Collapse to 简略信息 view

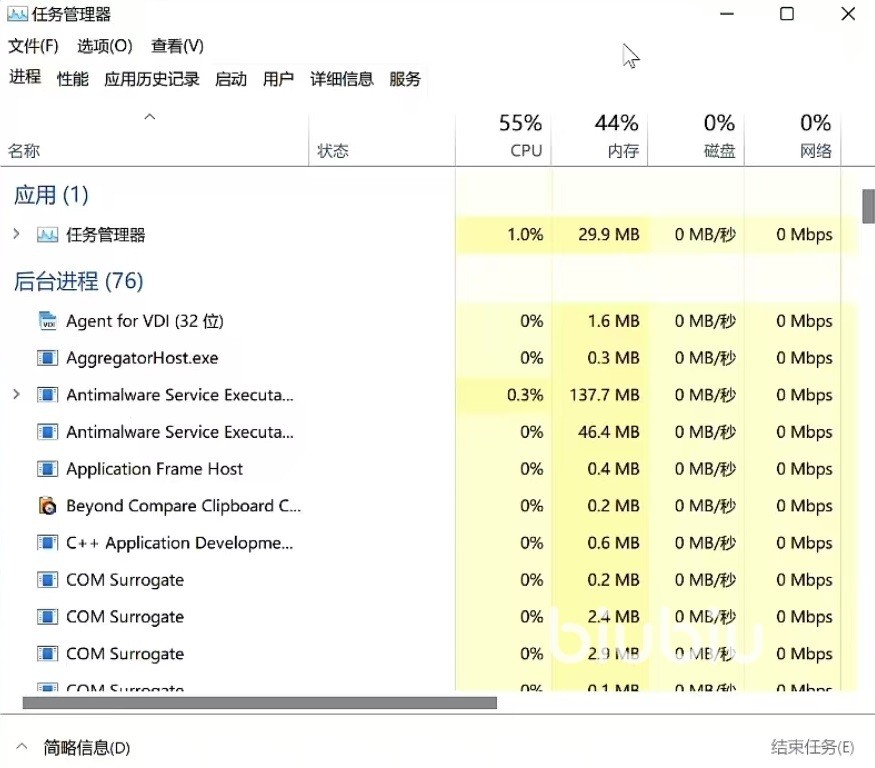(75, 747)
